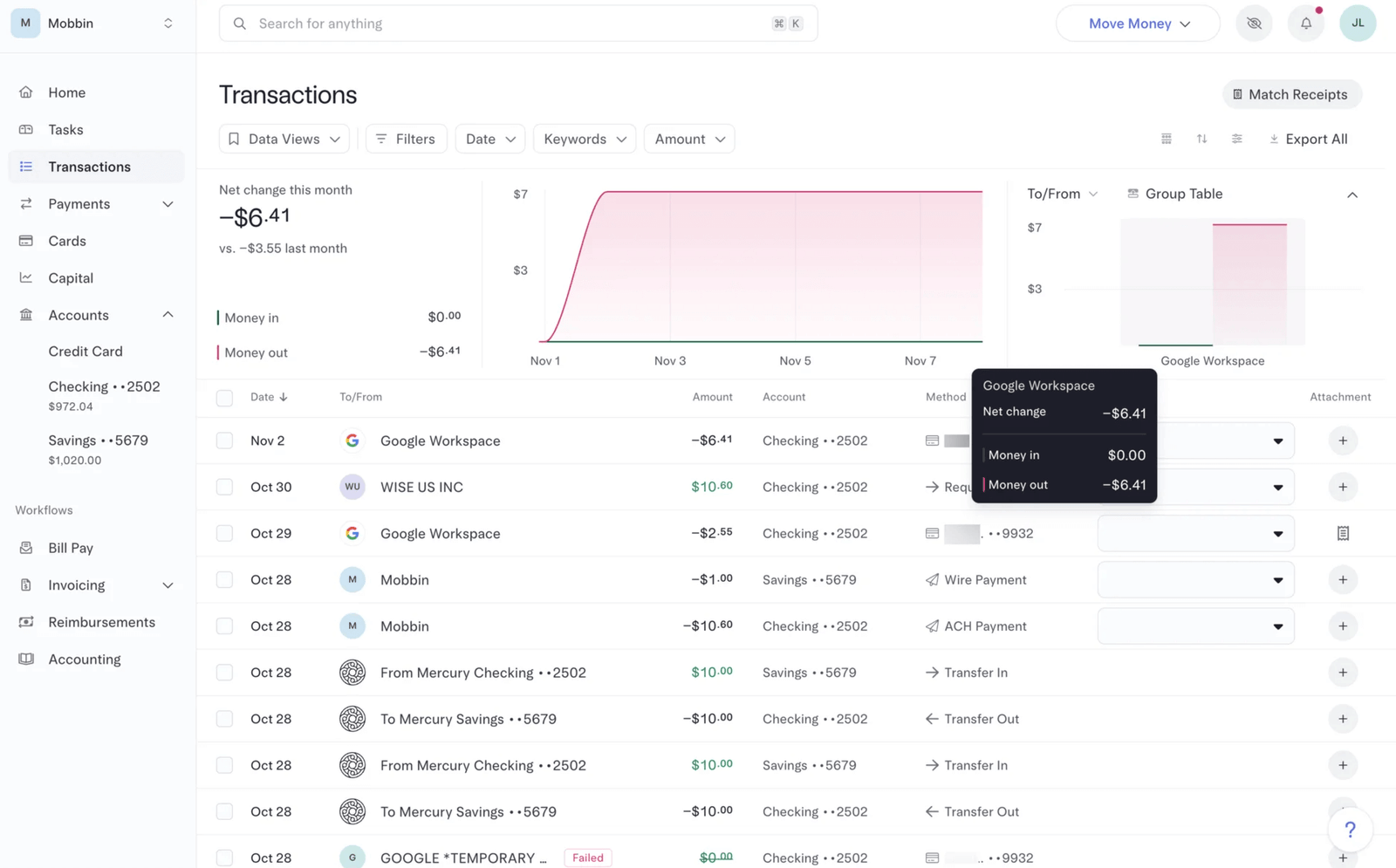Toggle the select-all checkbox in table header
Image resolution: width=1396 pixels, height=868 pixels.
225,398
